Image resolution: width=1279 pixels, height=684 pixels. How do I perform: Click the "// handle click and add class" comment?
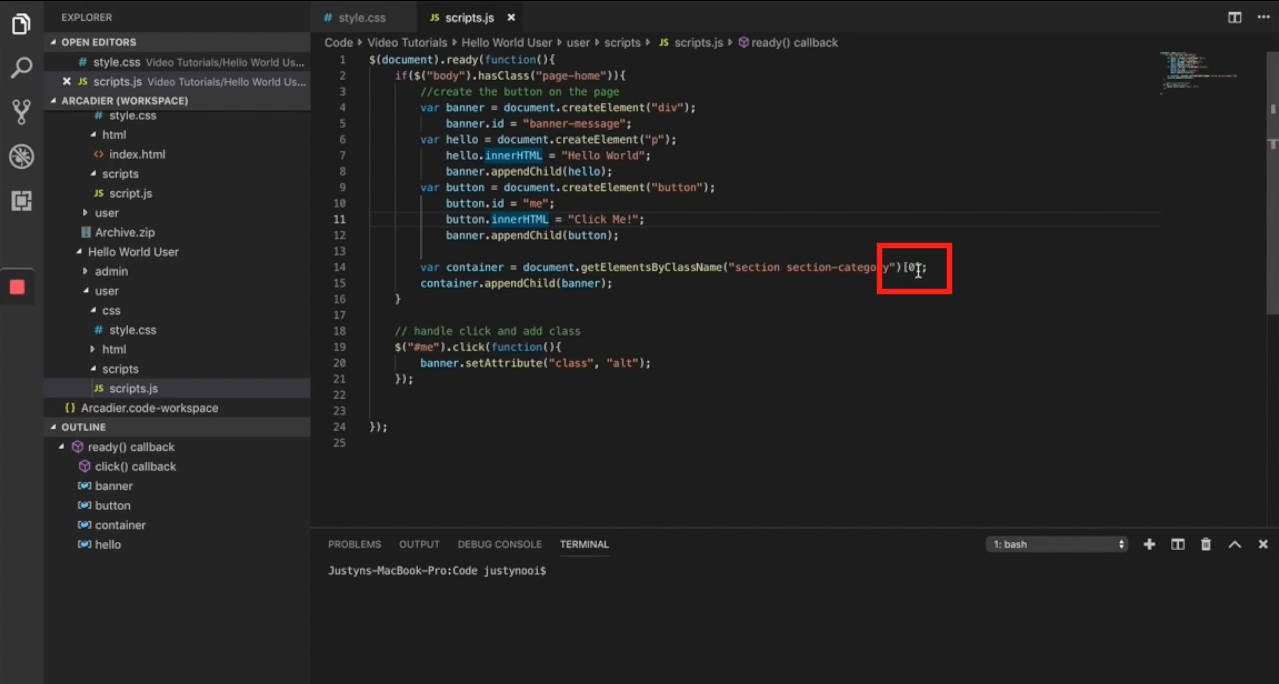pos(487,331)
